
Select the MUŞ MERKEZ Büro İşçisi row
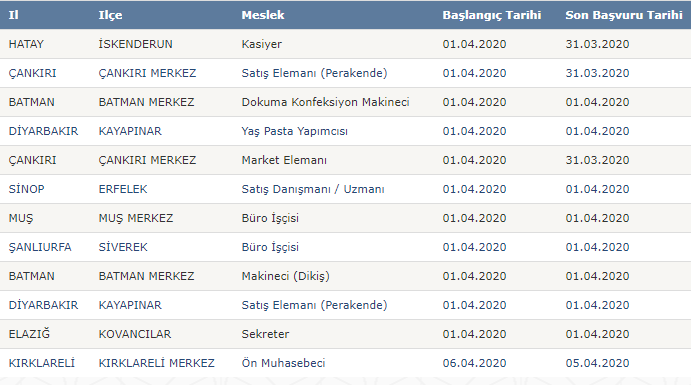[x=346, y=218]
